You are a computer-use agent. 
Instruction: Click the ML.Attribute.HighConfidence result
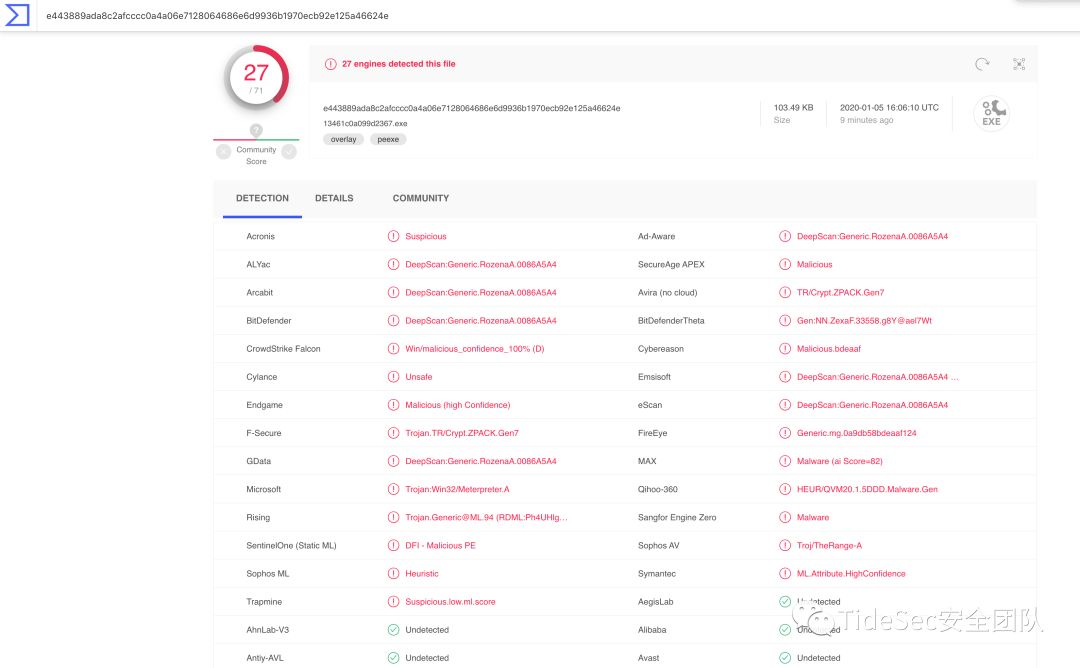(851, 574)
